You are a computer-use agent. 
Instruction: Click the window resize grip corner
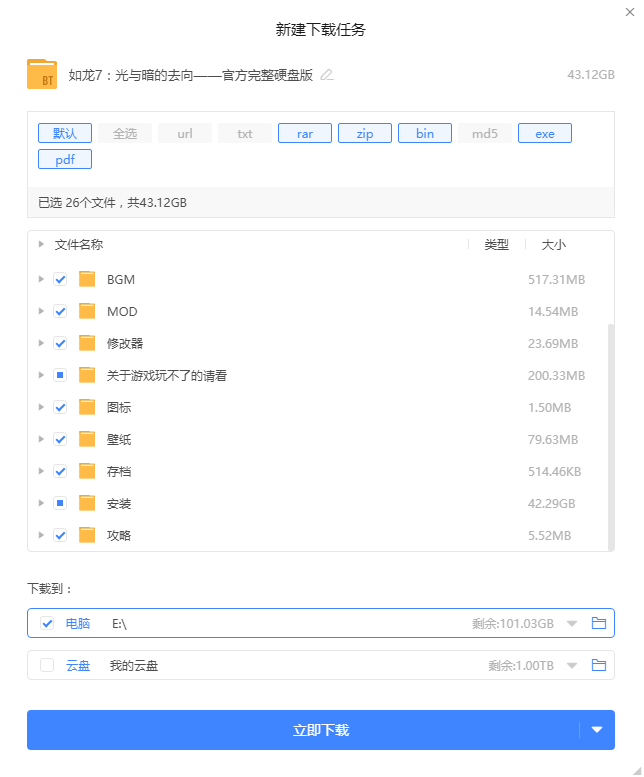point(637,770)
